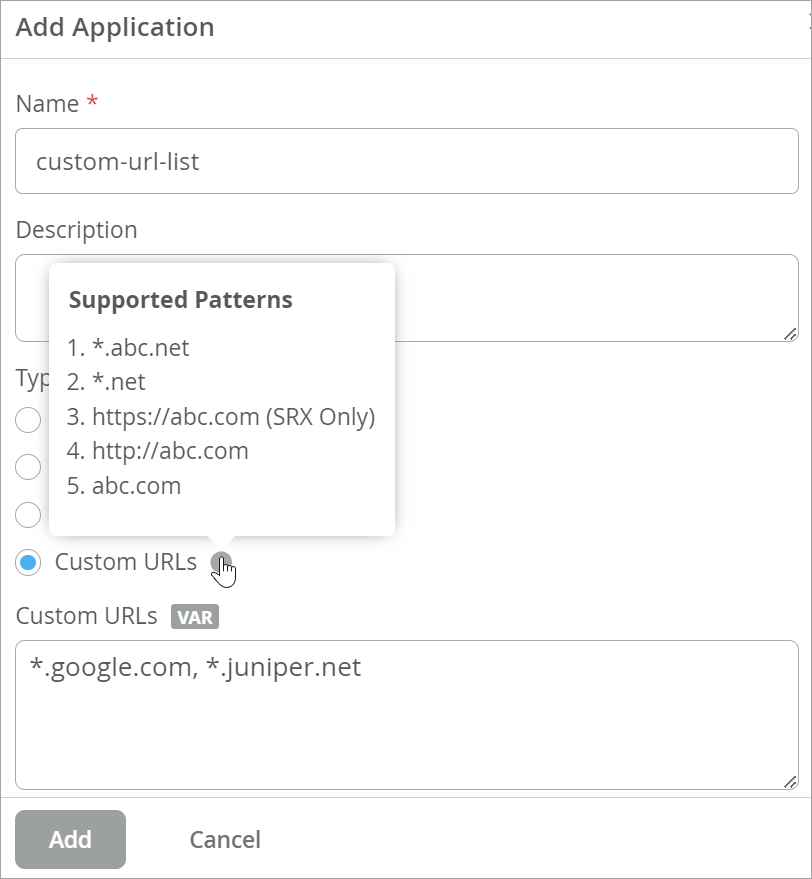Click the Custom URLs box resize handle

(790, 782)
